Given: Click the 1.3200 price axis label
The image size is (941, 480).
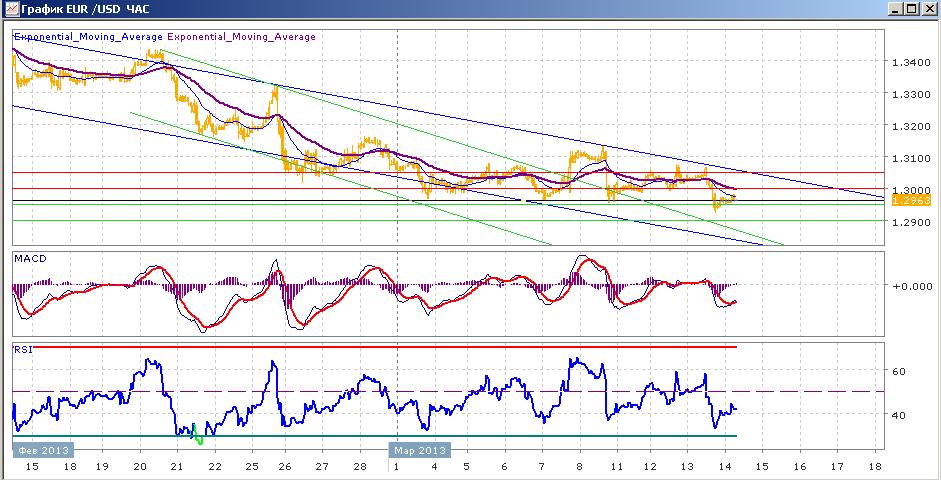Looking at the screenshot, I should tap(911, 127).
